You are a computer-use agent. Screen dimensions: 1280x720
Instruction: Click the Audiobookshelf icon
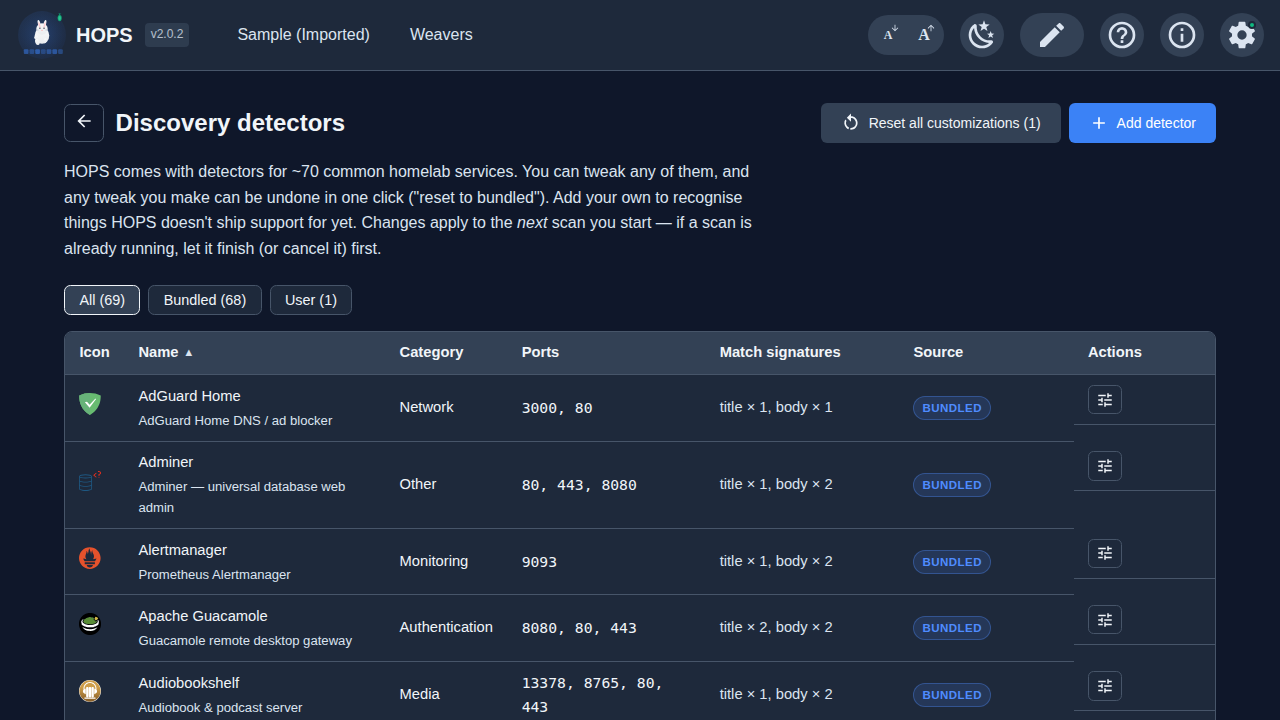pos(90,691)
